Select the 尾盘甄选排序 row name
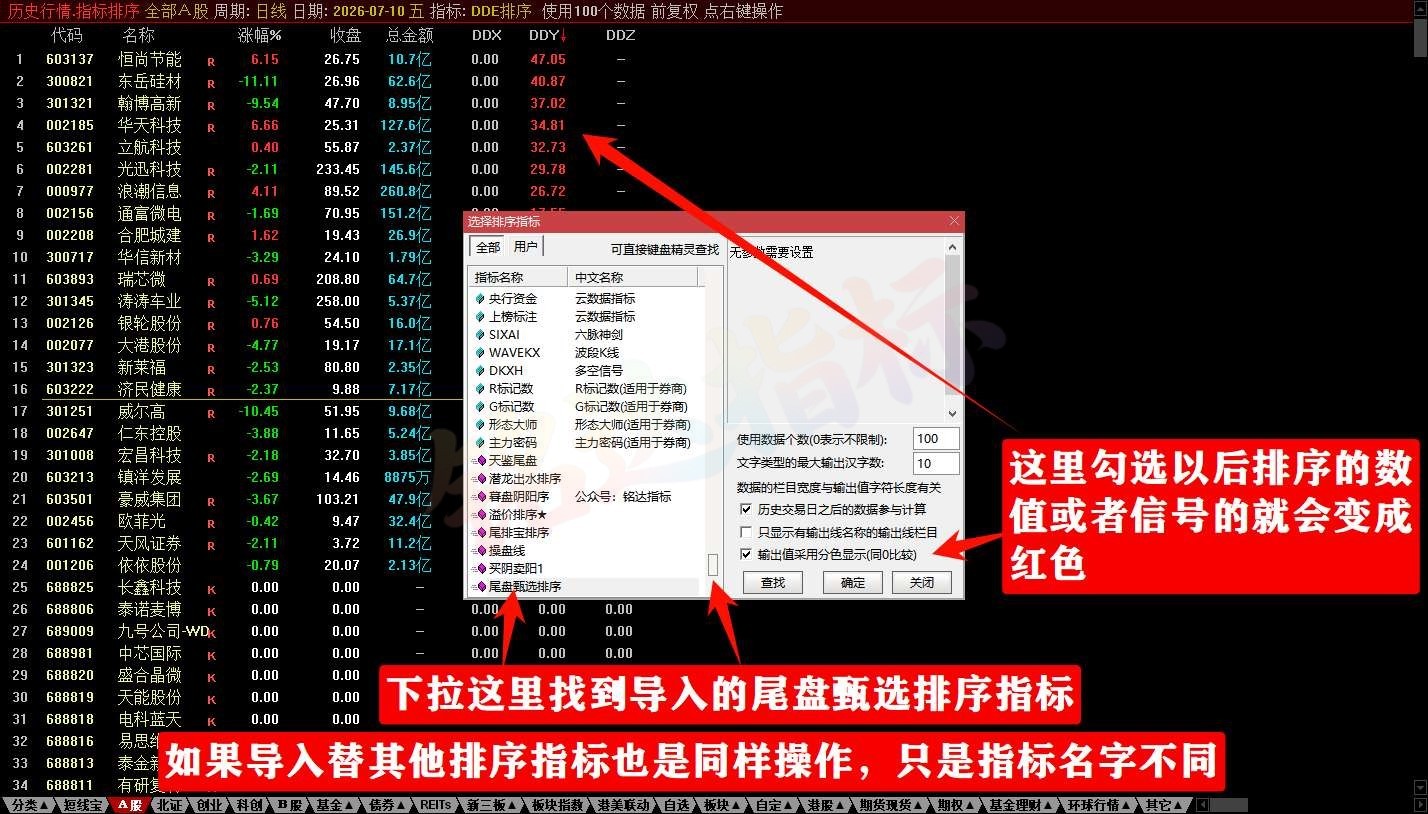This screenshot has height=814, width=1428. [525, 587]
